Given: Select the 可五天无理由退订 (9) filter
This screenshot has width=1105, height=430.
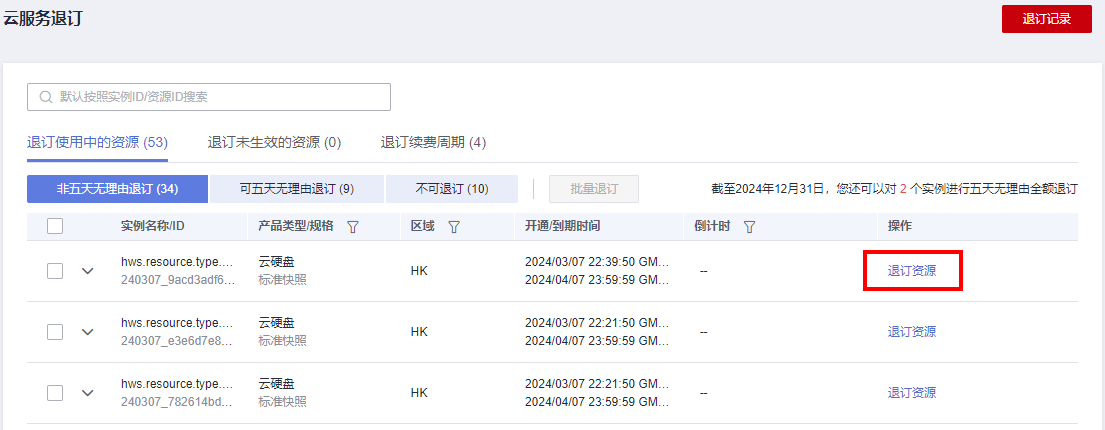Looking at the screenshot, I should [x=296, y=189].
